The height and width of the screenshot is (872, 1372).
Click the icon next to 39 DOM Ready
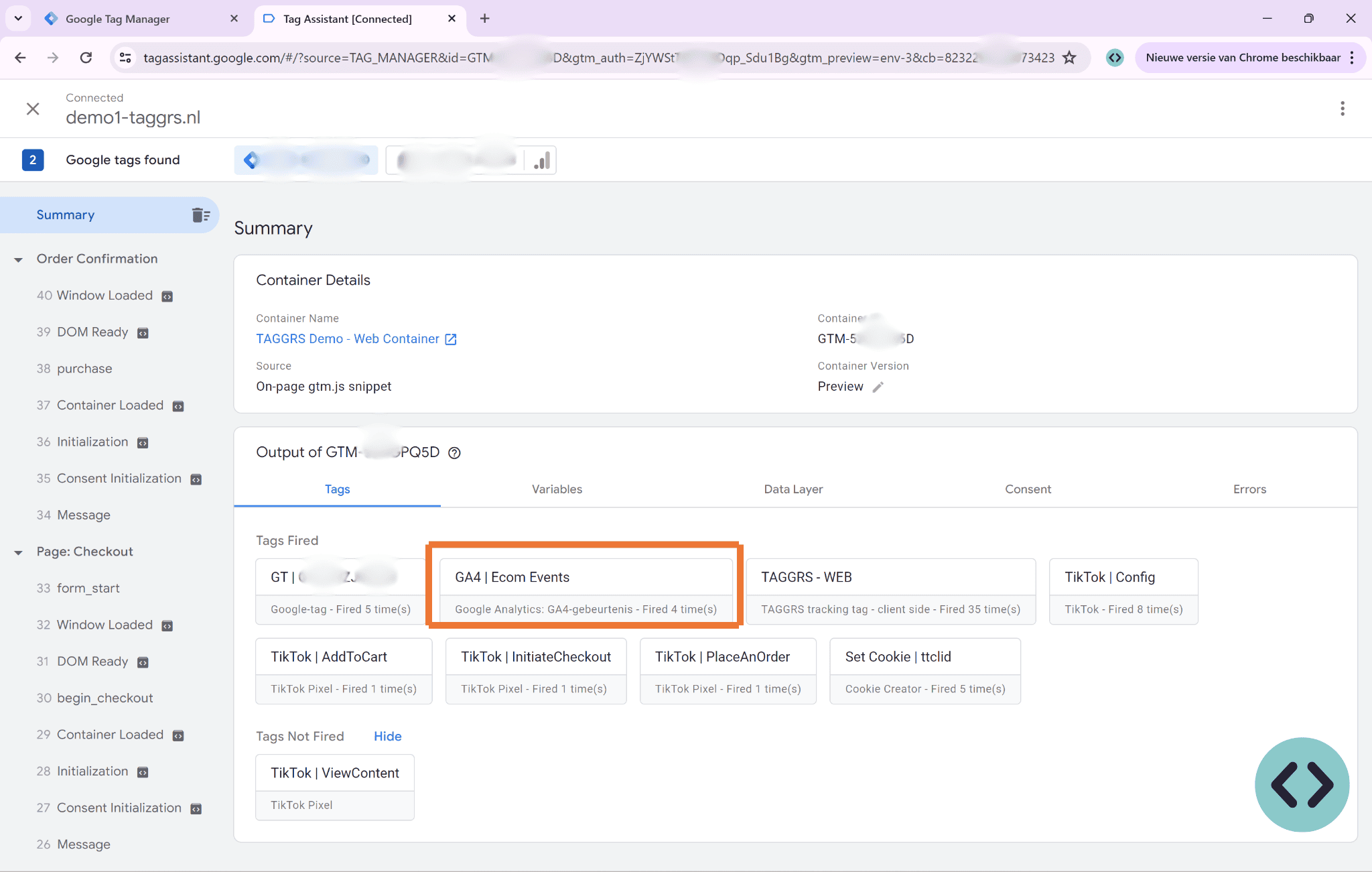(x=143, y=333)
